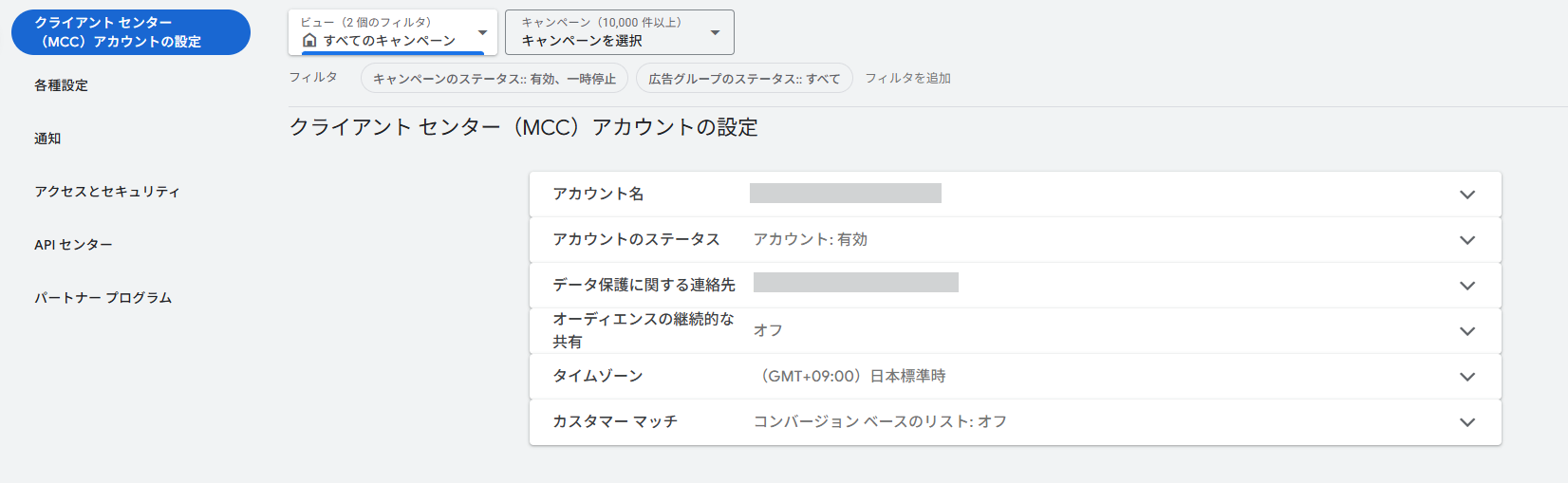Open API センター in the sidebar

point(73,245)
